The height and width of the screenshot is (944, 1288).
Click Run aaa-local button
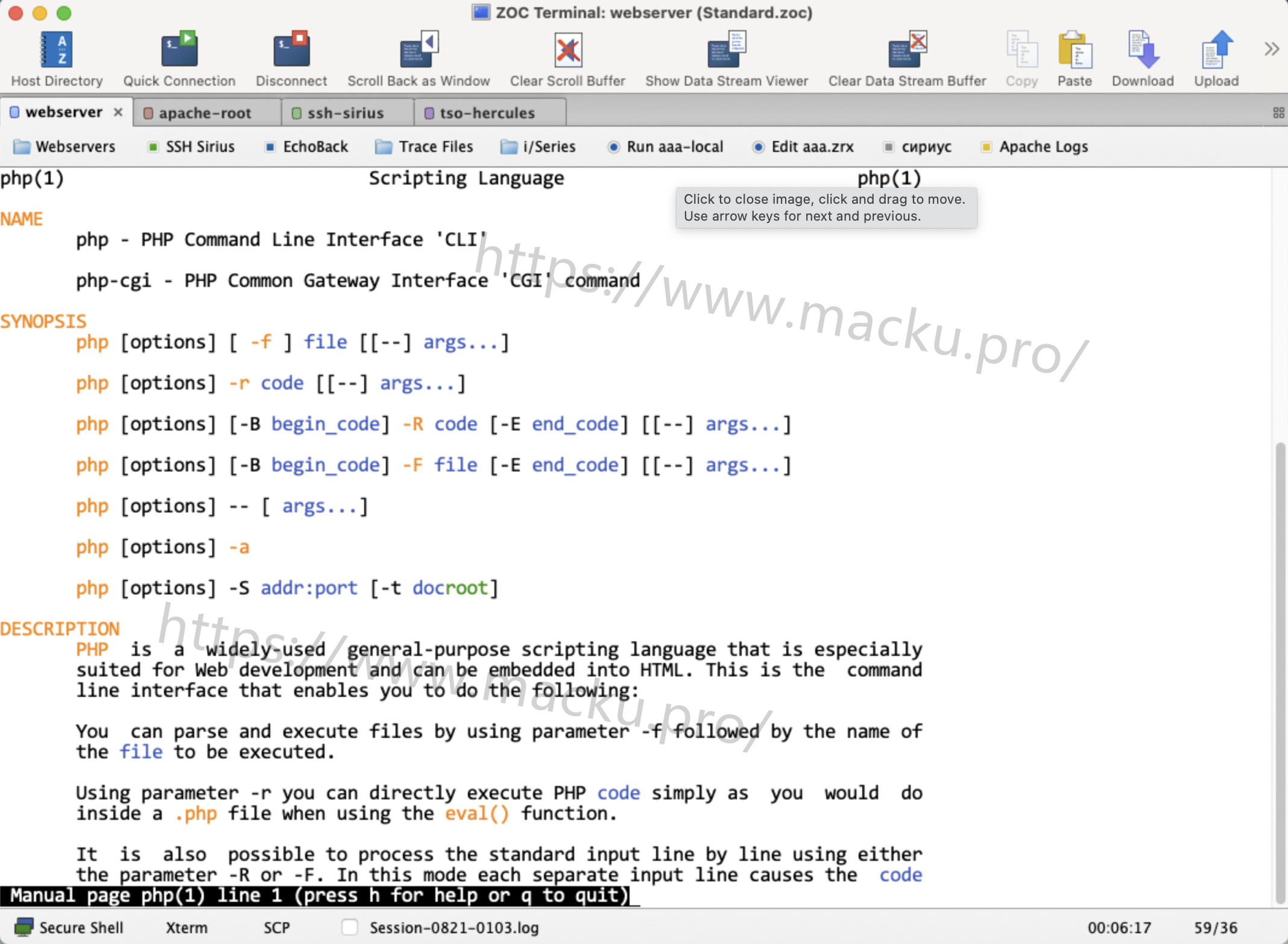(666, 146)
